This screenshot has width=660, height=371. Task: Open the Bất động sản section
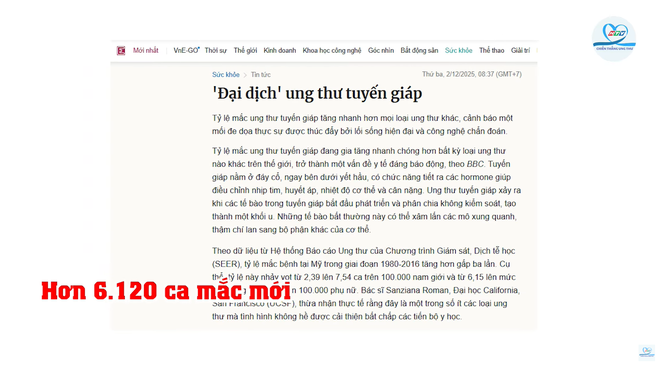click(419, 51)
